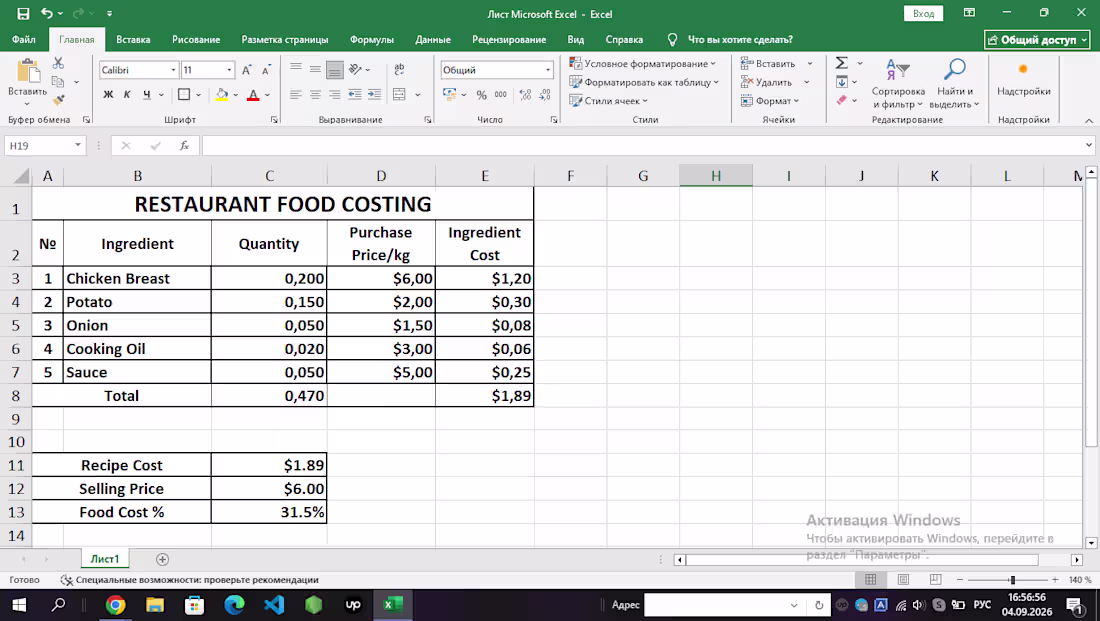Switch to the Формулы tab
1100x621 pixels.
[x=372, y=39]
